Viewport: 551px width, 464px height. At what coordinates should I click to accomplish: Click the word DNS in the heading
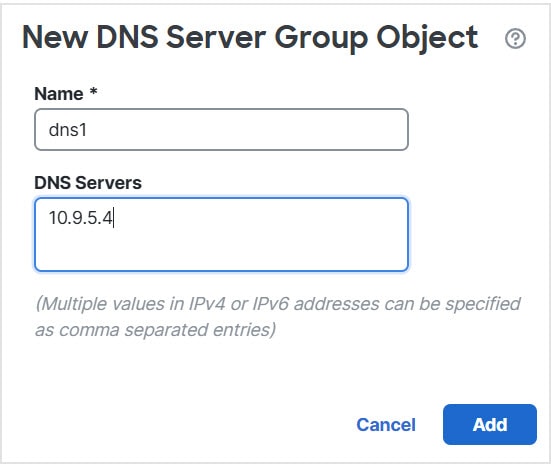pos(127,37)
